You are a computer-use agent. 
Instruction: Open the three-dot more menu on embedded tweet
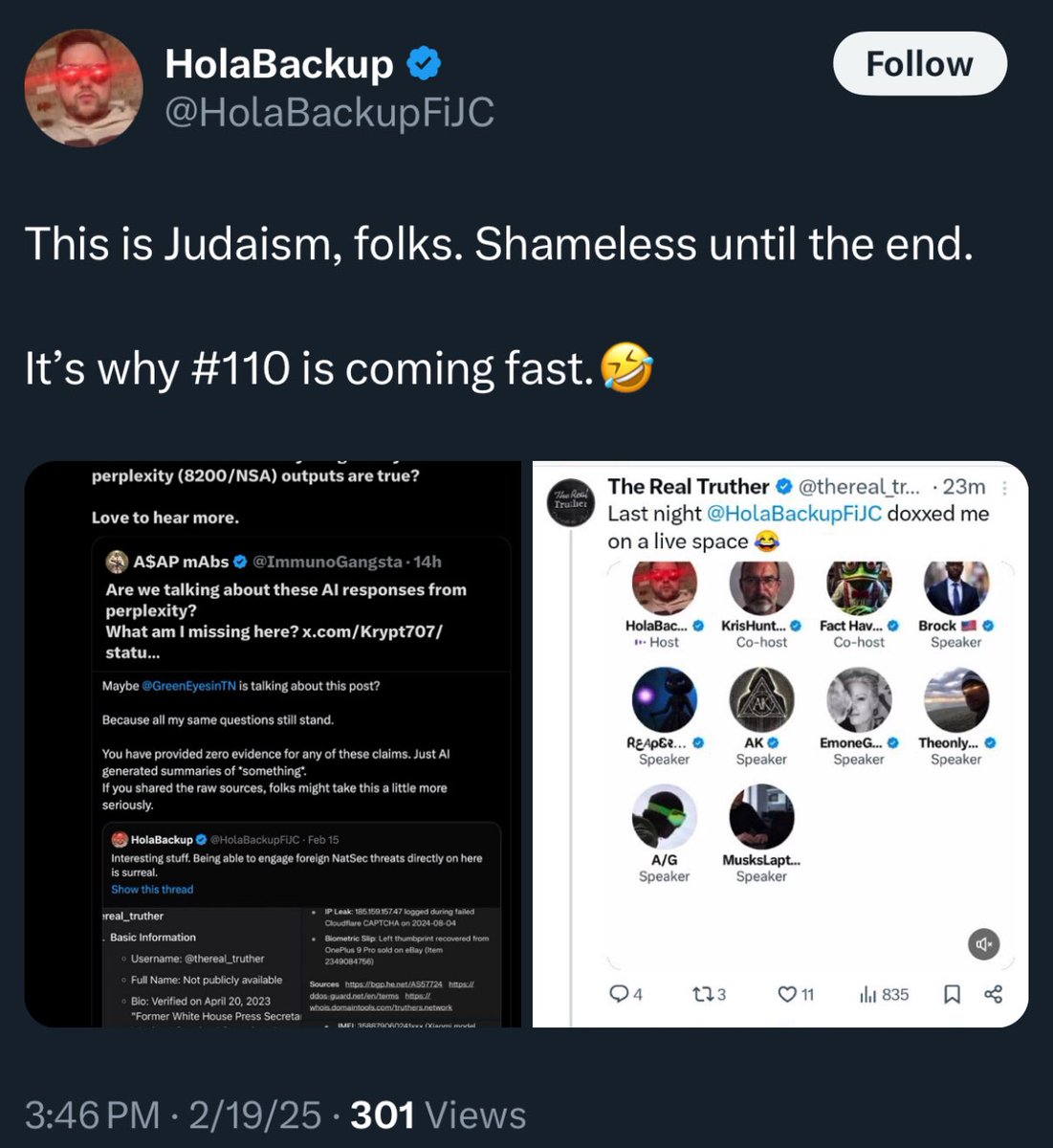tap(1004, 488)
